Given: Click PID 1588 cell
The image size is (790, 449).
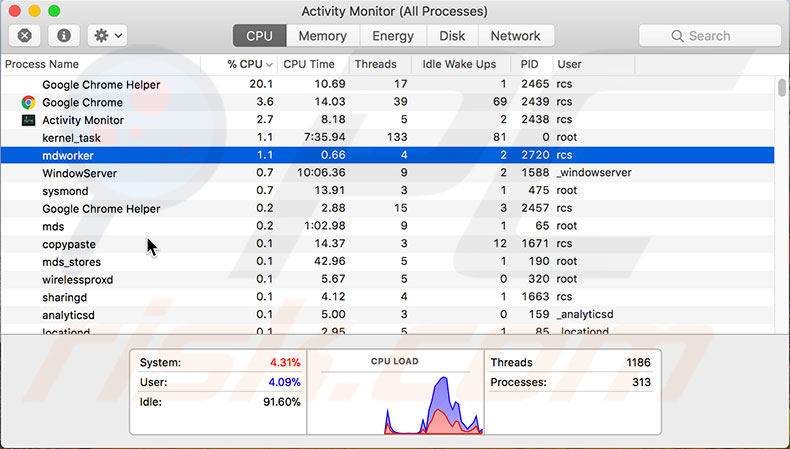Looking at the screenshot, I should click(x=535, y=172).
